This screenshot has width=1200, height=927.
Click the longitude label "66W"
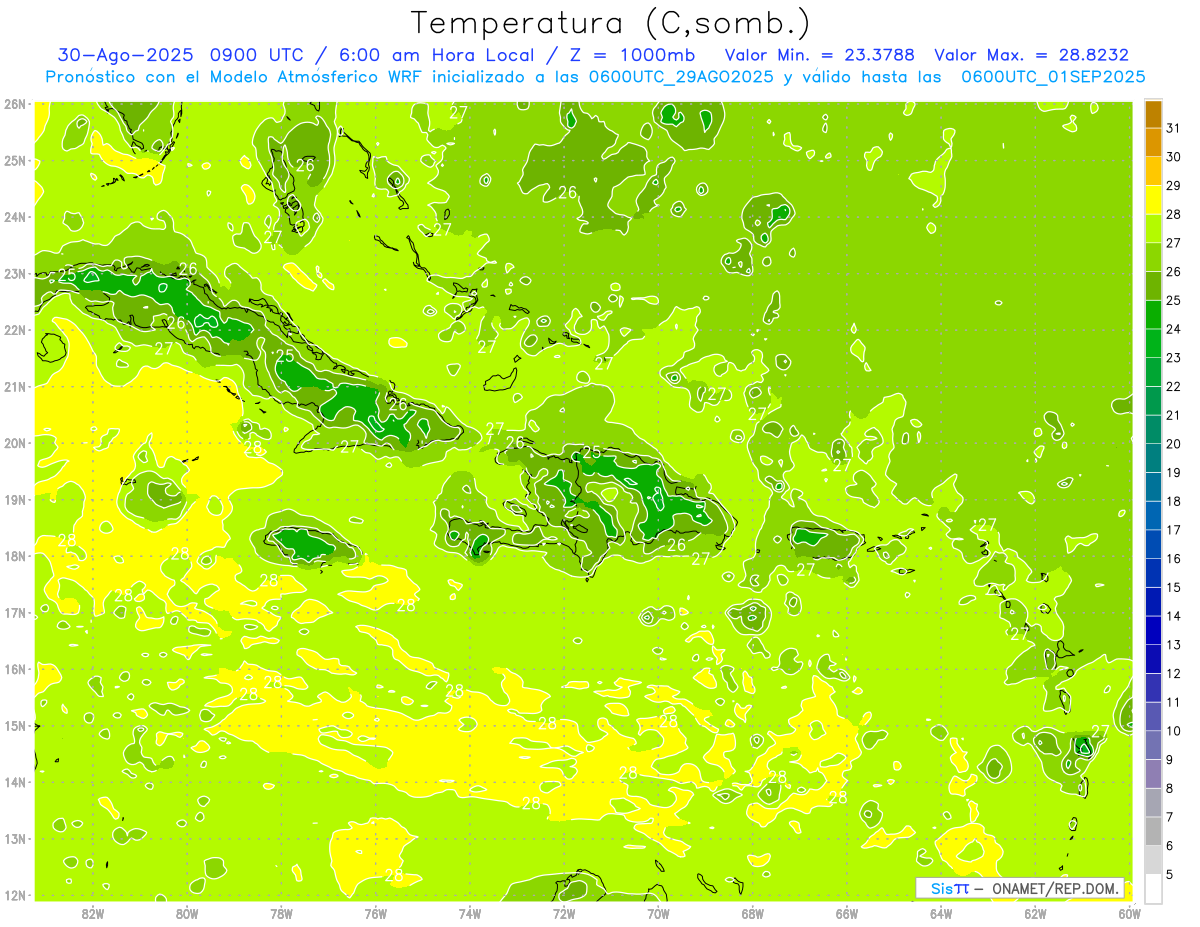click(847, 913)
